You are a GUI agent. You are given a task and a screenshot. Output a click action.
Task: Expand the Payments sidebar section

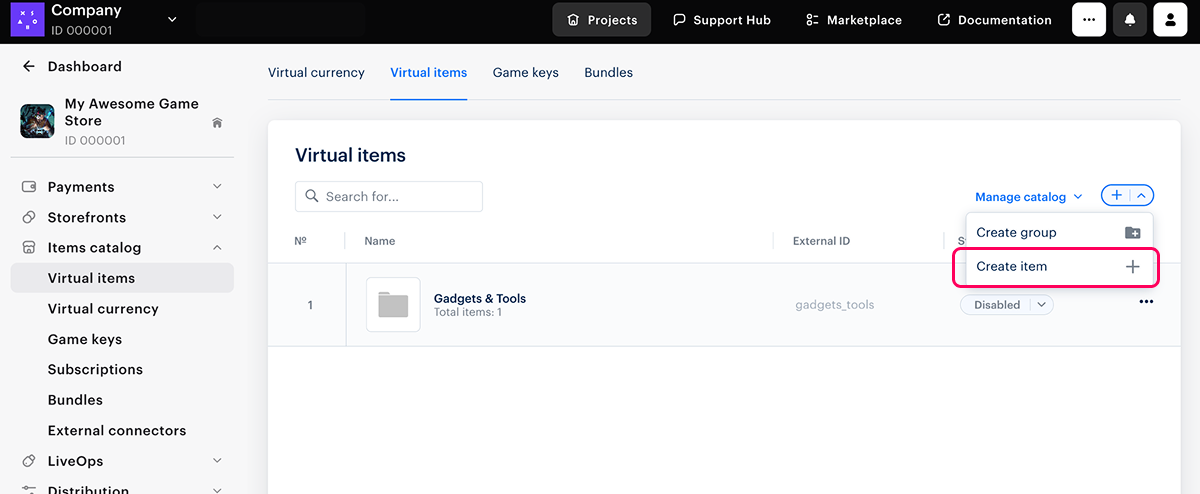click(x=217, y=187)
